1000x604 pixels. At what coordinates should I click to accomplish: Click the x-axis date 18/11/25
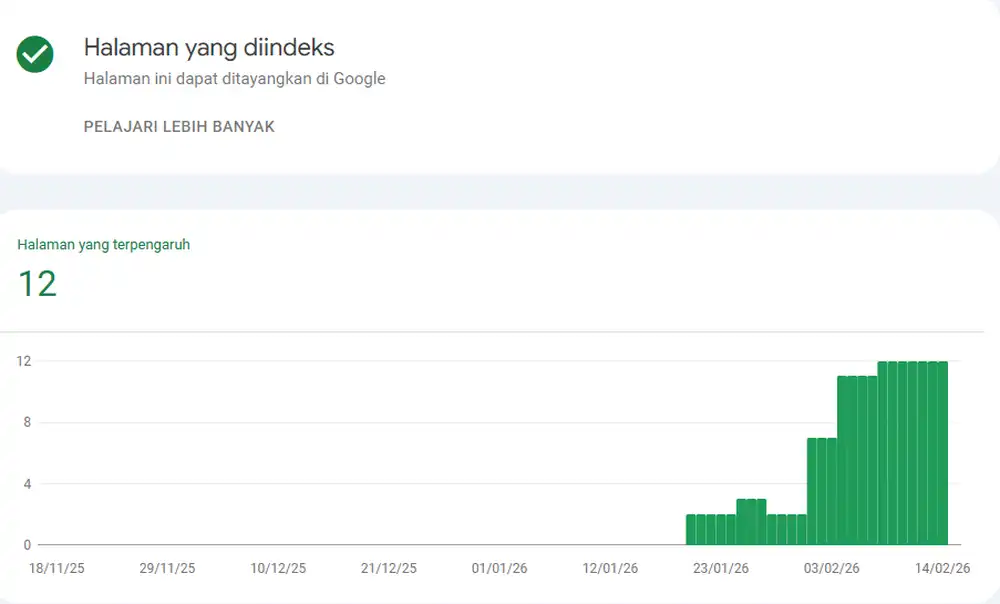coord(57,568)
